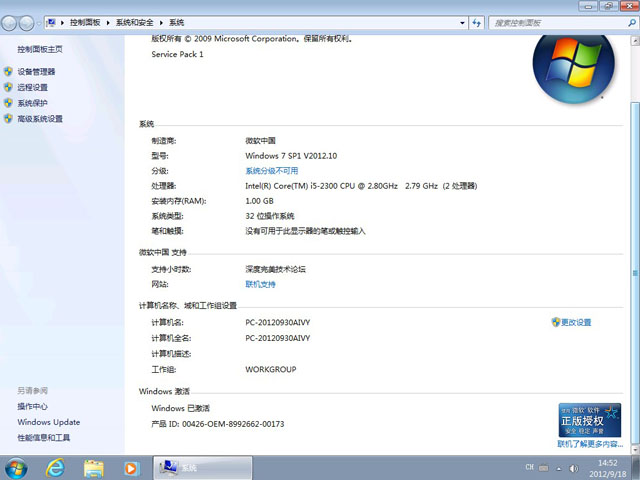640x480 pixels.
Task: Click the 1.00 GB RAM value
Action: tap(259, 201)
